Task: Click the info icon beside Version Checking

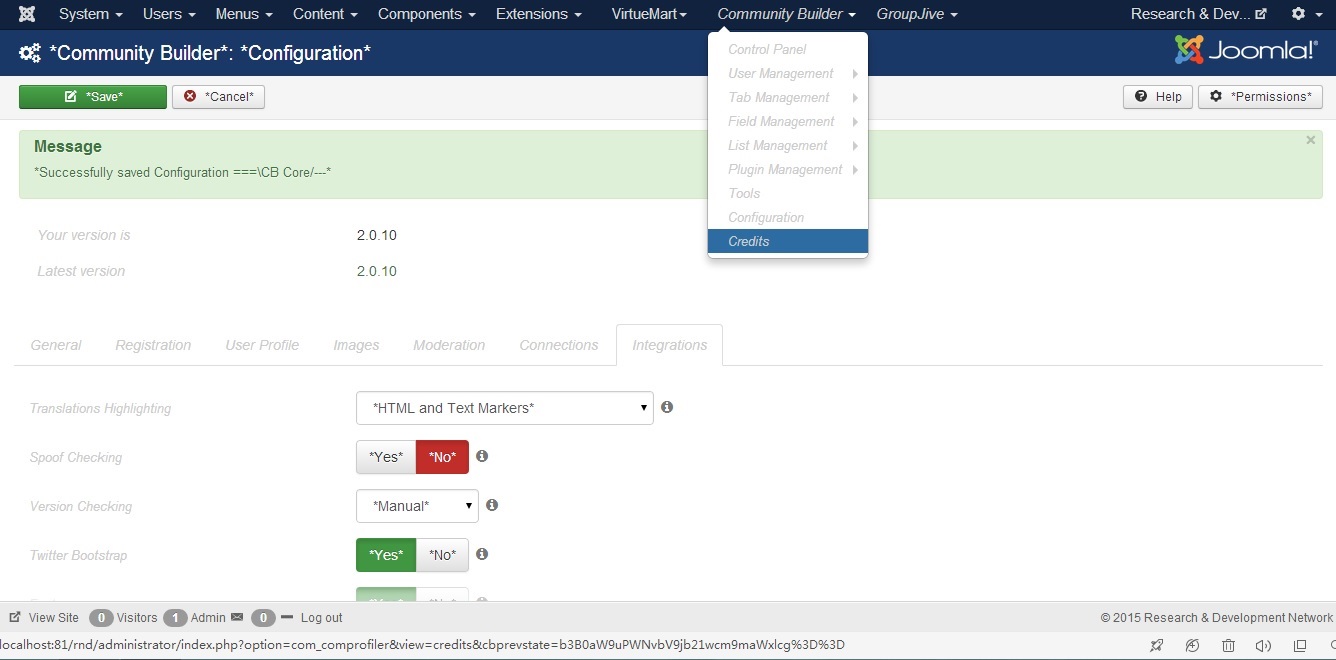Action: 492,505
